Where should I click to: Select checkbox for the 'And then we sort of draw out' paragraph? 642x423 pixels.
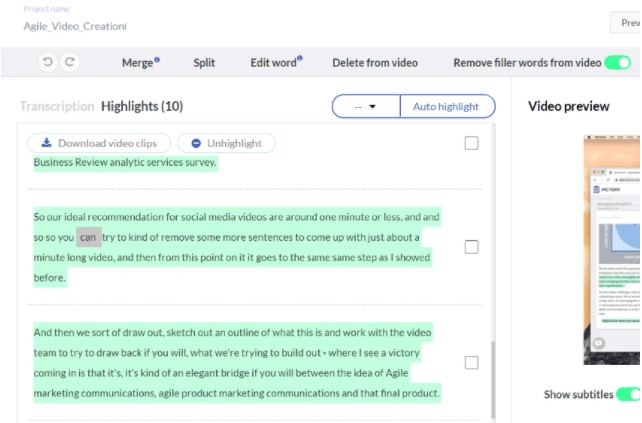click(x=471, y=362)
